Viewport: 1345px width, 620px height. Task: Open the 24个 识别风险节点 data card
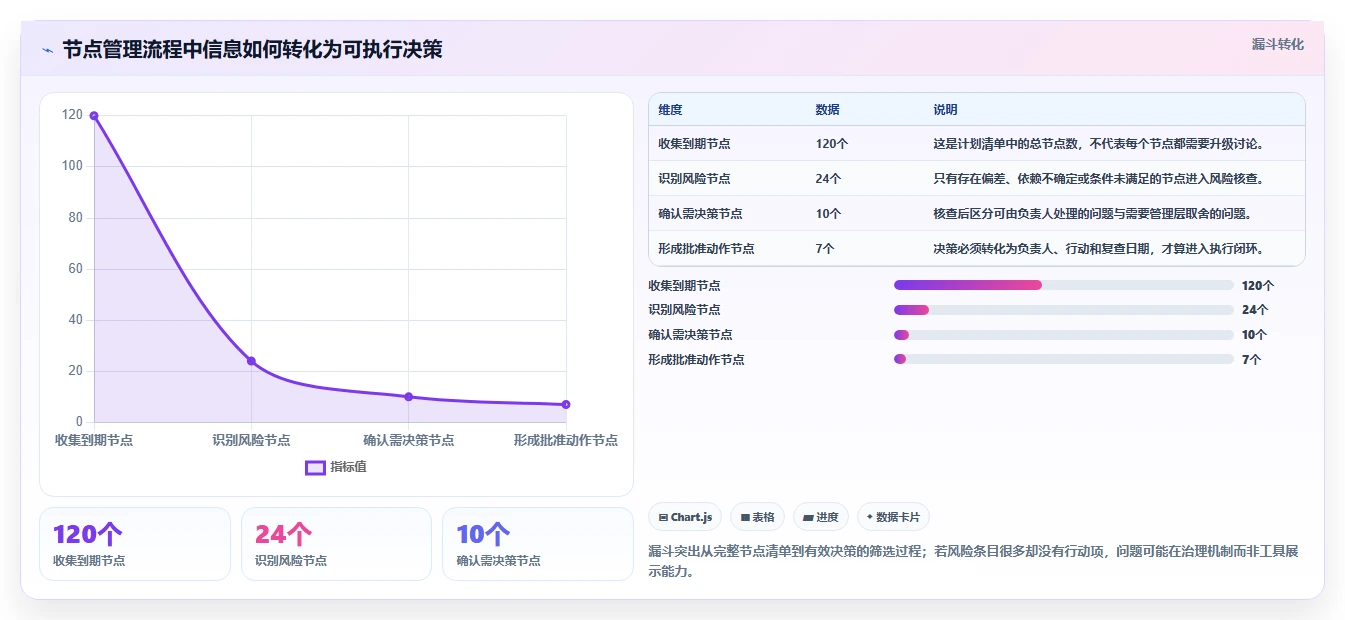pyautogui.click(x=336, y=544)
